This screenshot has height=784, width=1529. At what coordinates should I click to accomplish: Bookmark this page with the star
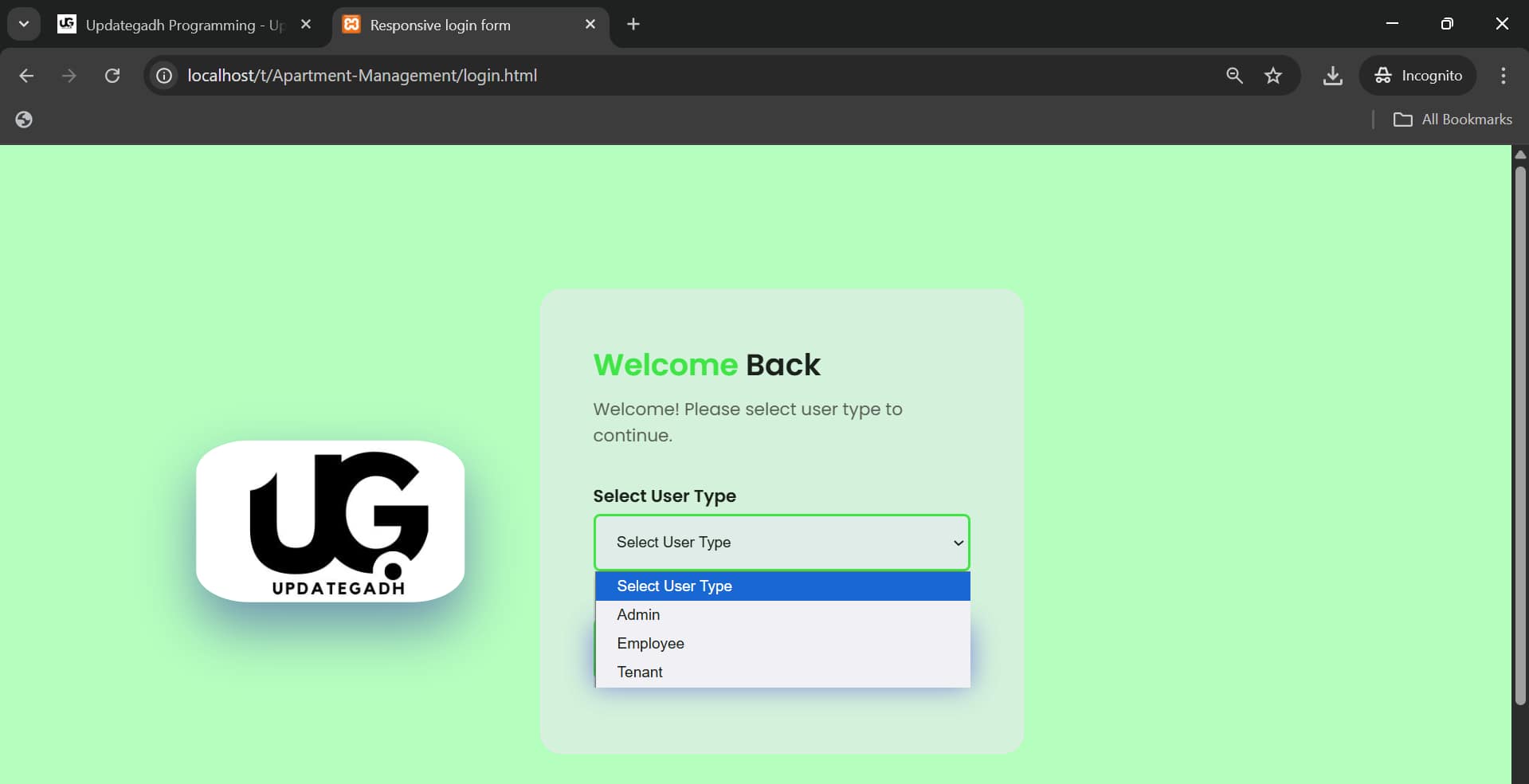pyautogui.click(x=1273, y=76)
